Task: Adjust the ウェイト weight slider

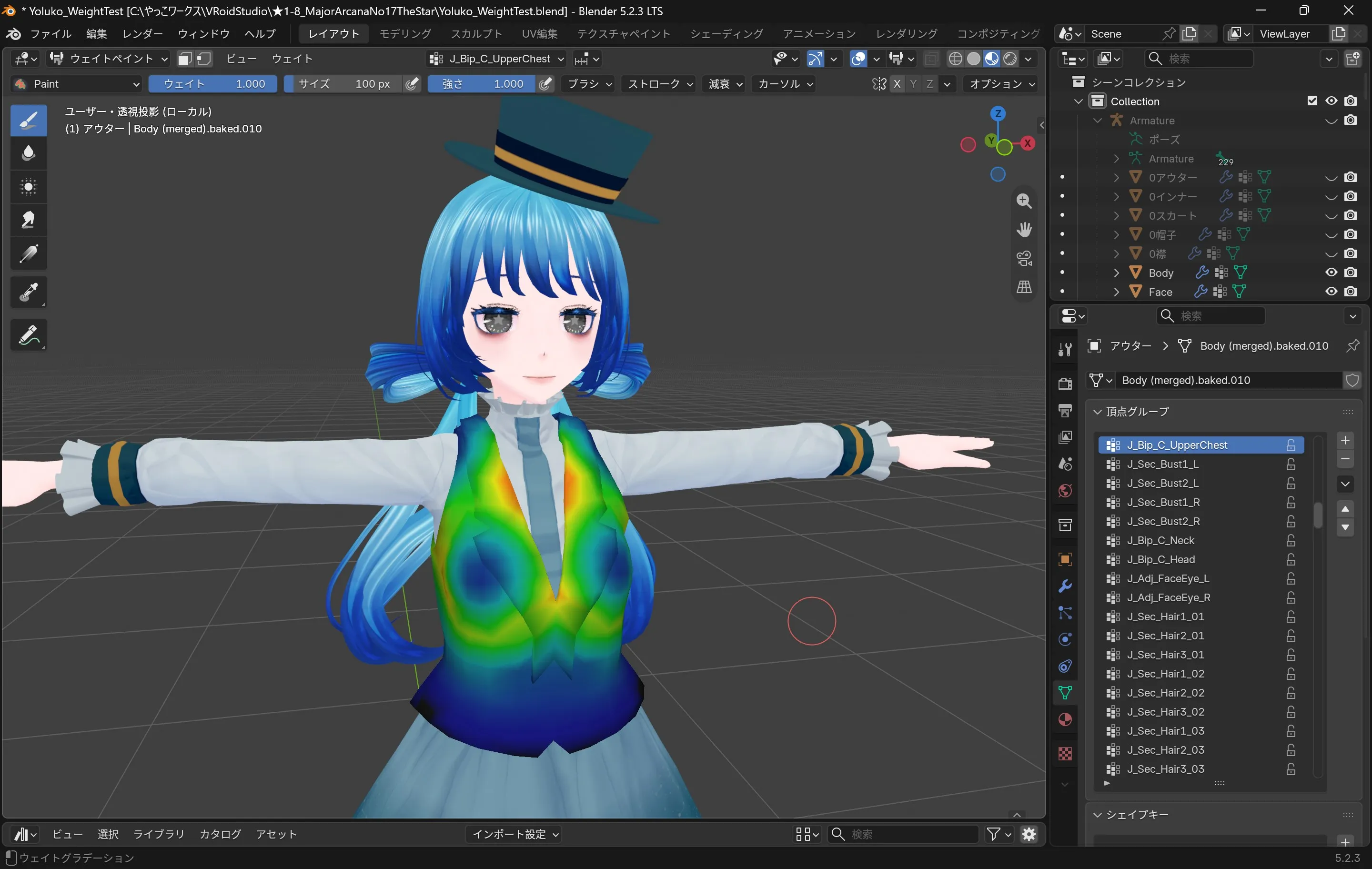Action: 213,84
